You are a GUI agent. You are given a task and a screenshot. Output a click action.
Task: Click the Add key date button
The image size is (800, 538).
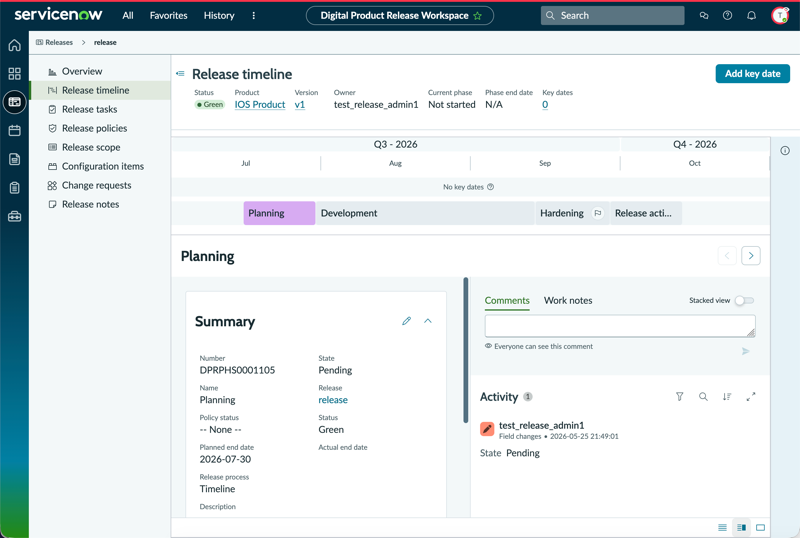coord(753,74)
